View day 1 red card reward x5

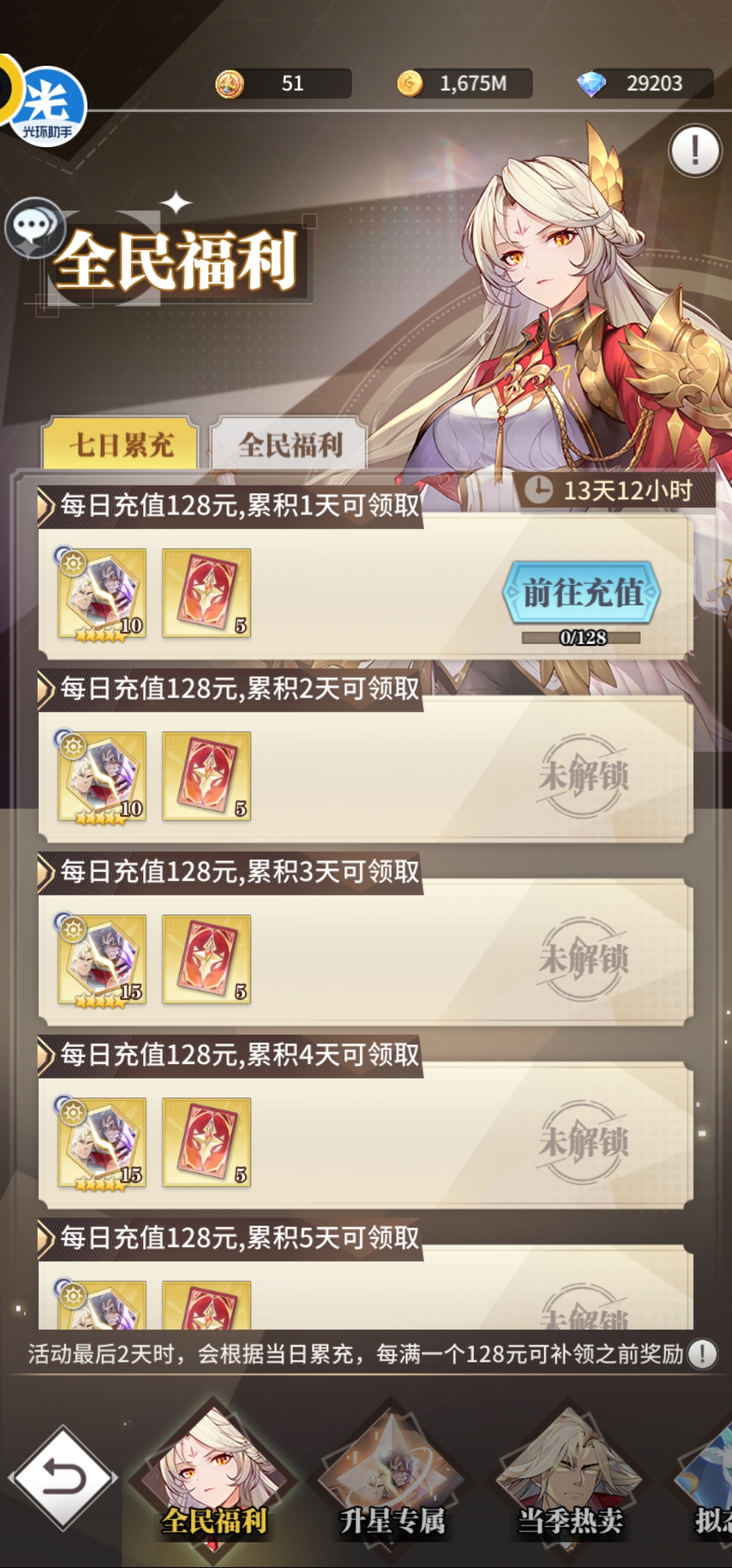[x=207, y=593]
